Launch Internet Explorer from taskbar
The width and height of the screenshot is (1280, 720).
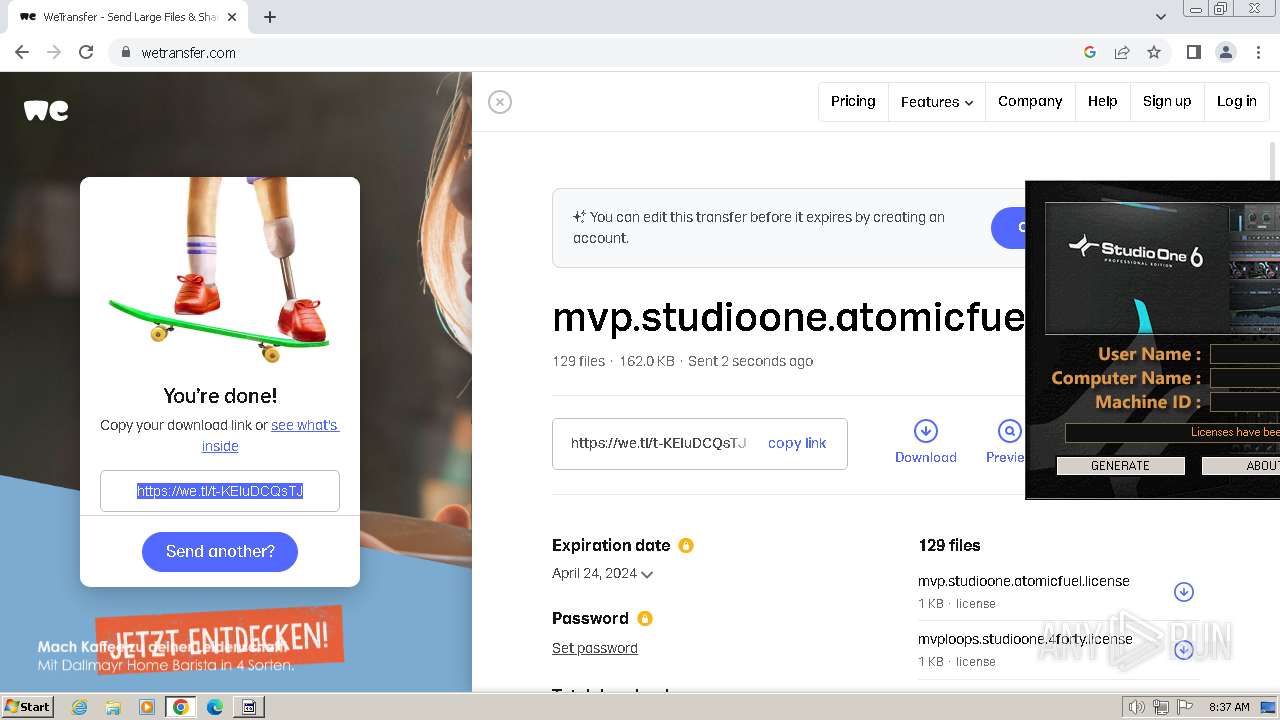[x=79, y=707]
